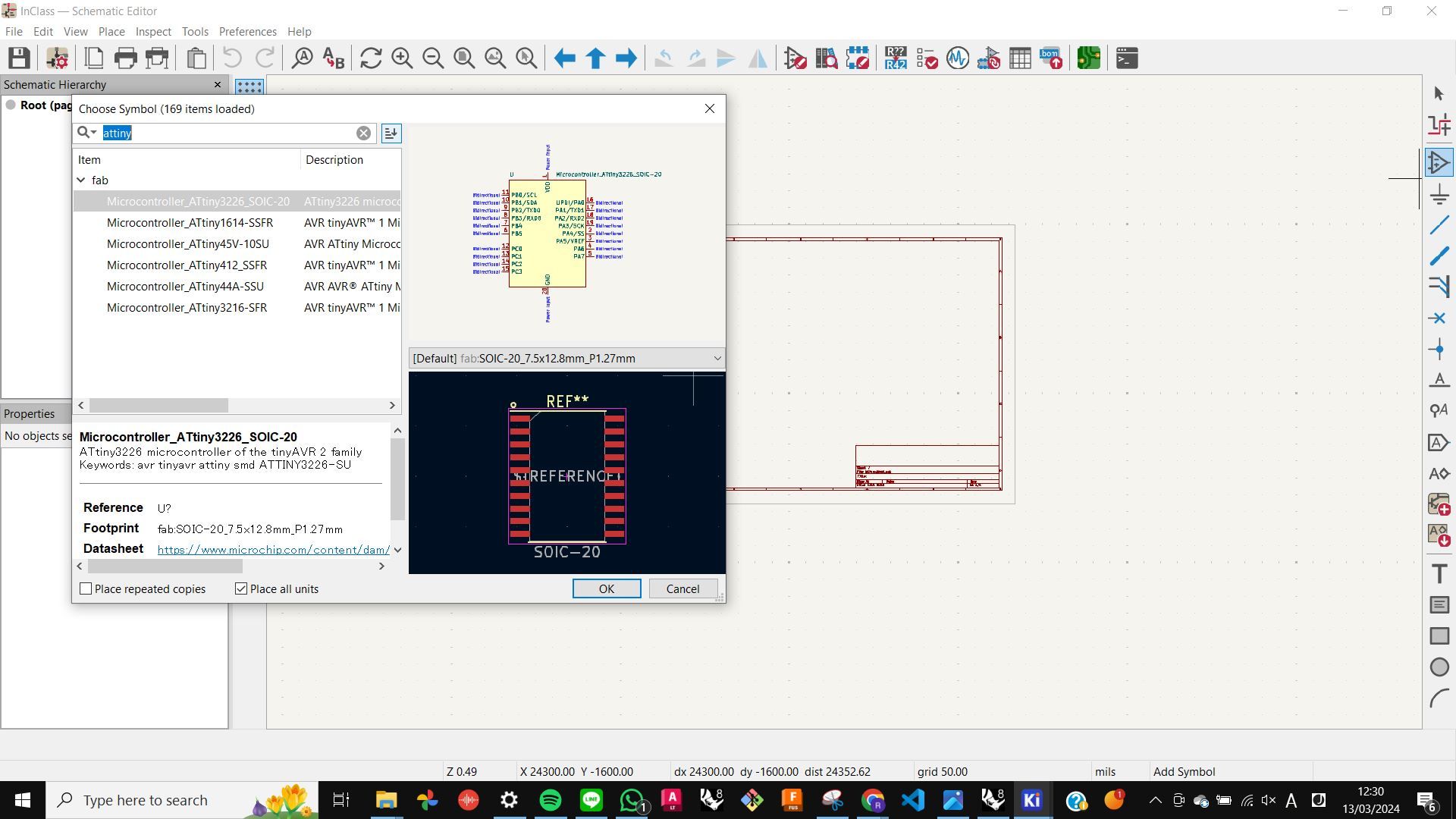Click the blue back navigation arrow

coord(564,58)
